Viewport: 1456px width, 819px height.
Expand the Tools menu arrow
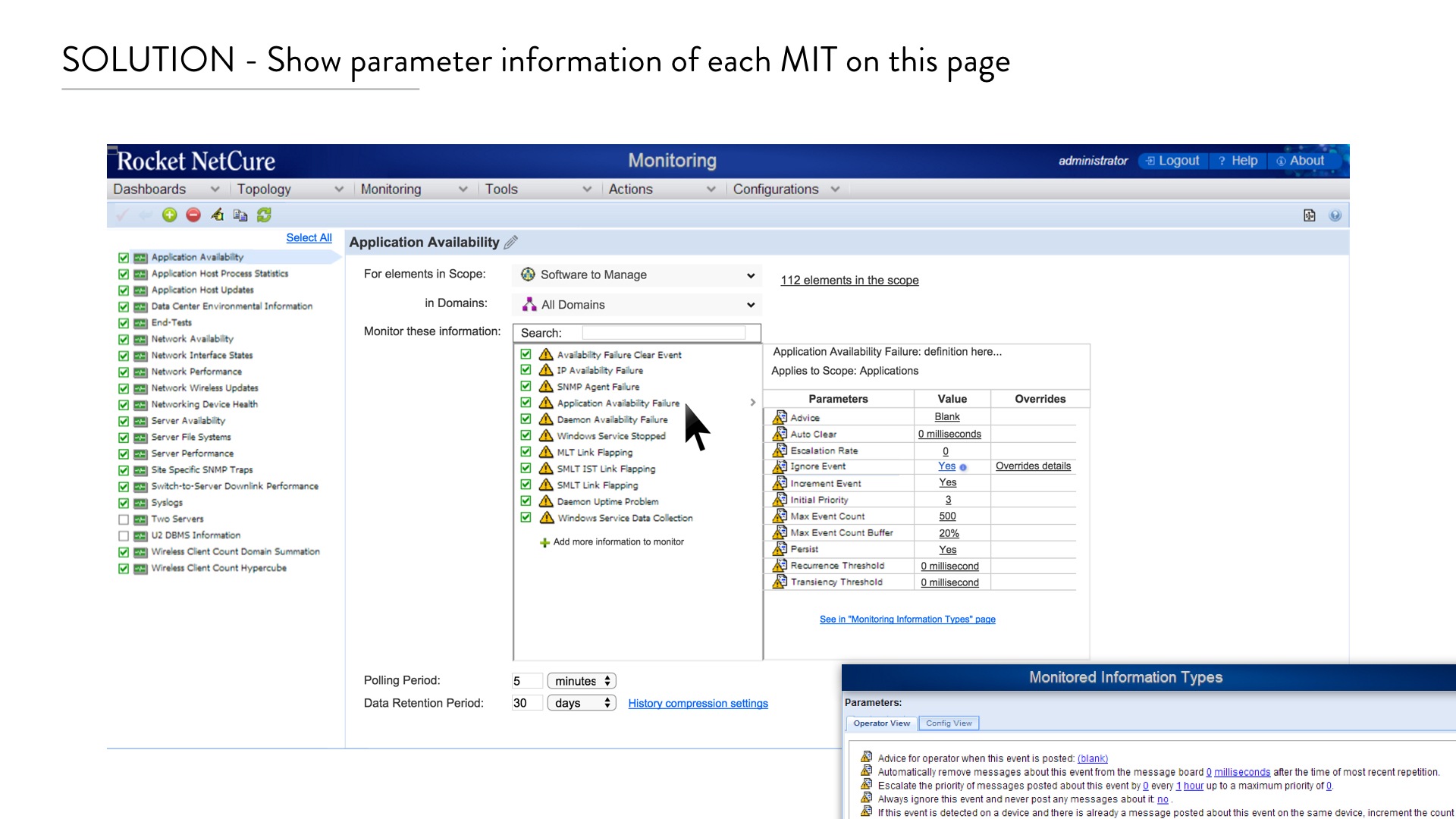[x=587, y=190]
